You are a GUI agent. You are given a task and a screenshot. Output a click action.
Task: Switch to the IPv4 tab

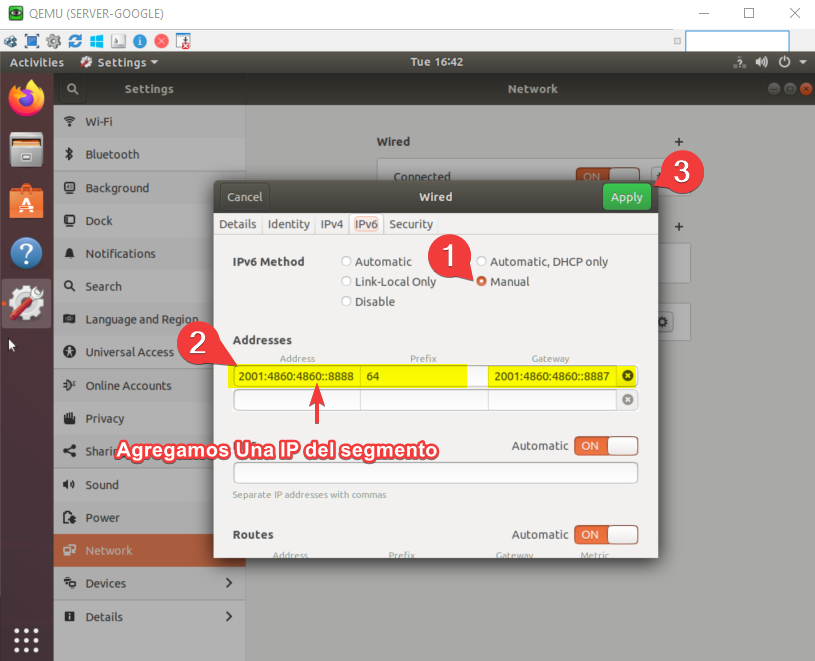point(331,224)
